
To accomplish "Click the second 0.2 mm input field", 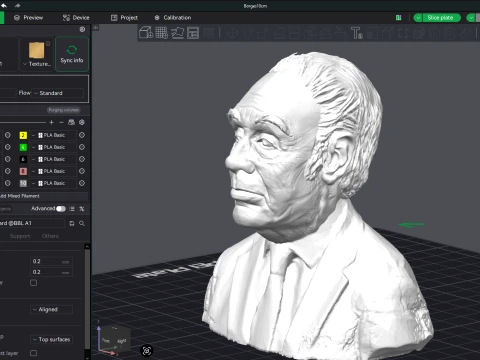I will 51,272.
